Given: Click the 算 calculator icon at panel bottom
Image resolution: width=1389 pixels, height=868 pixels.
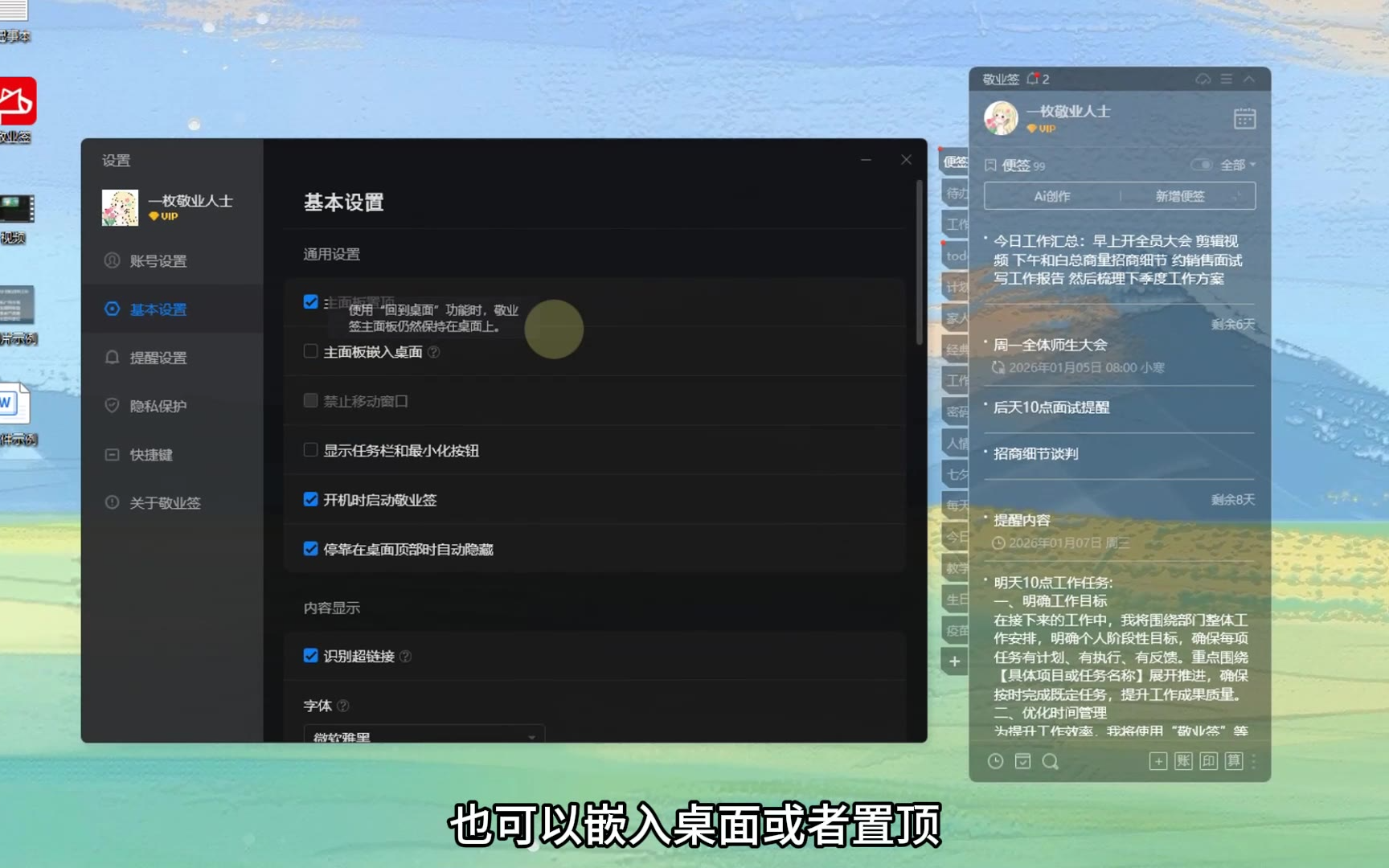Looking at the screenshot, I should tap(1234, 761).
